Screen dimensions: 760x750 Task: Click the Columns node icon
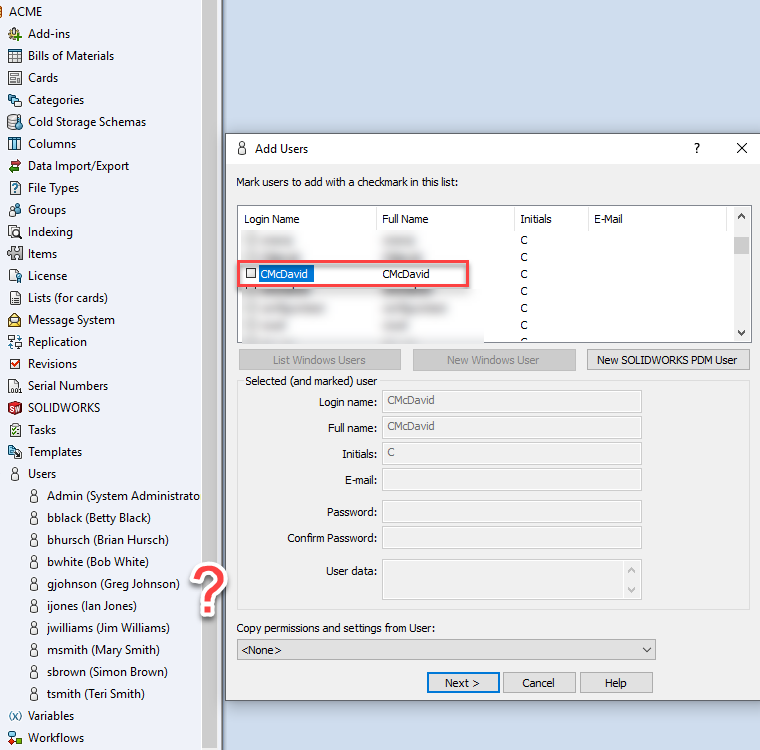click(x=15, y=144)
